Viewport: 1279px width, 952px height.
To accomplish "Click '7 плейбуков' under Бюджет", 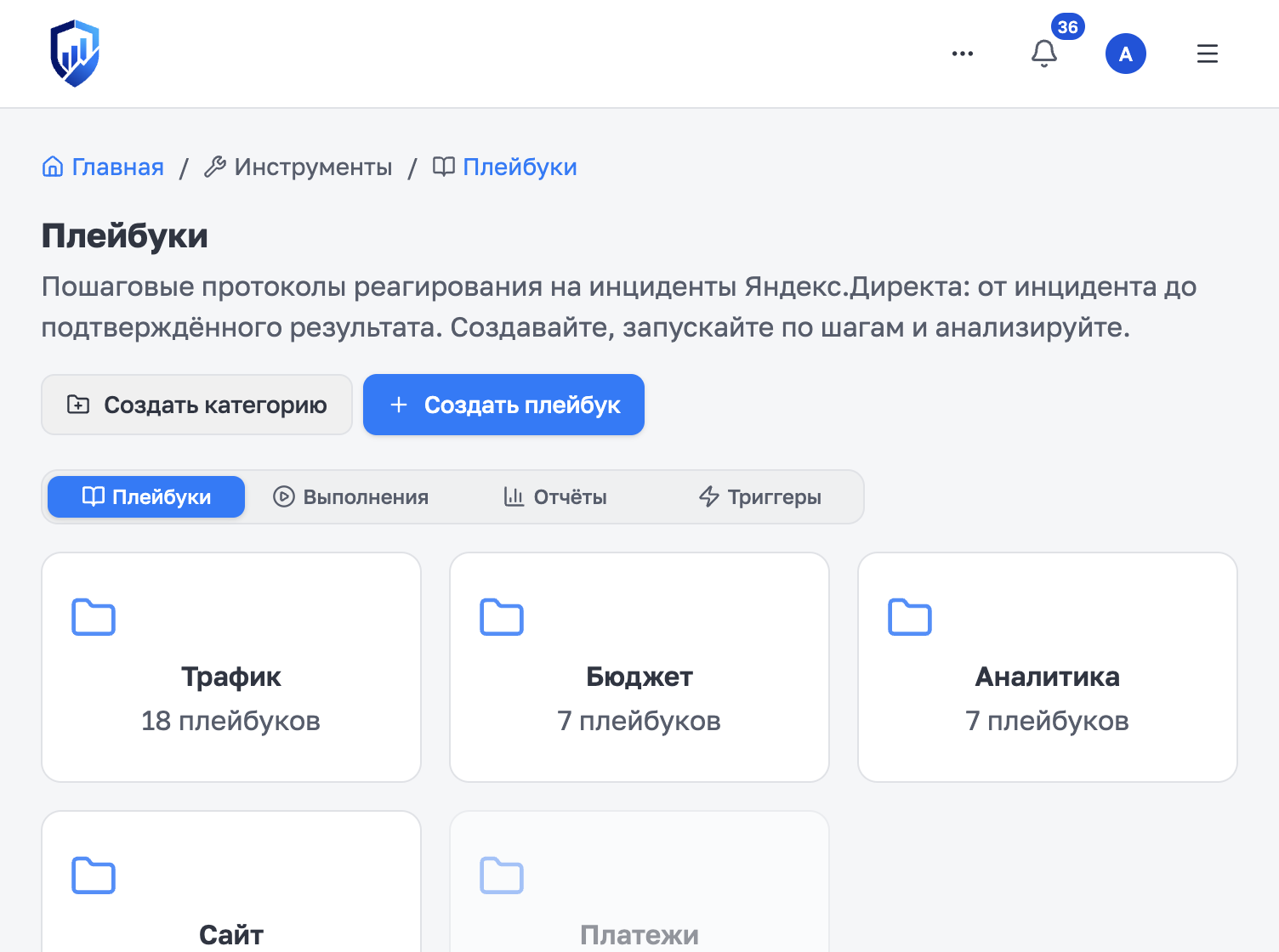I will pyautogui.click(x=639, y=721).
